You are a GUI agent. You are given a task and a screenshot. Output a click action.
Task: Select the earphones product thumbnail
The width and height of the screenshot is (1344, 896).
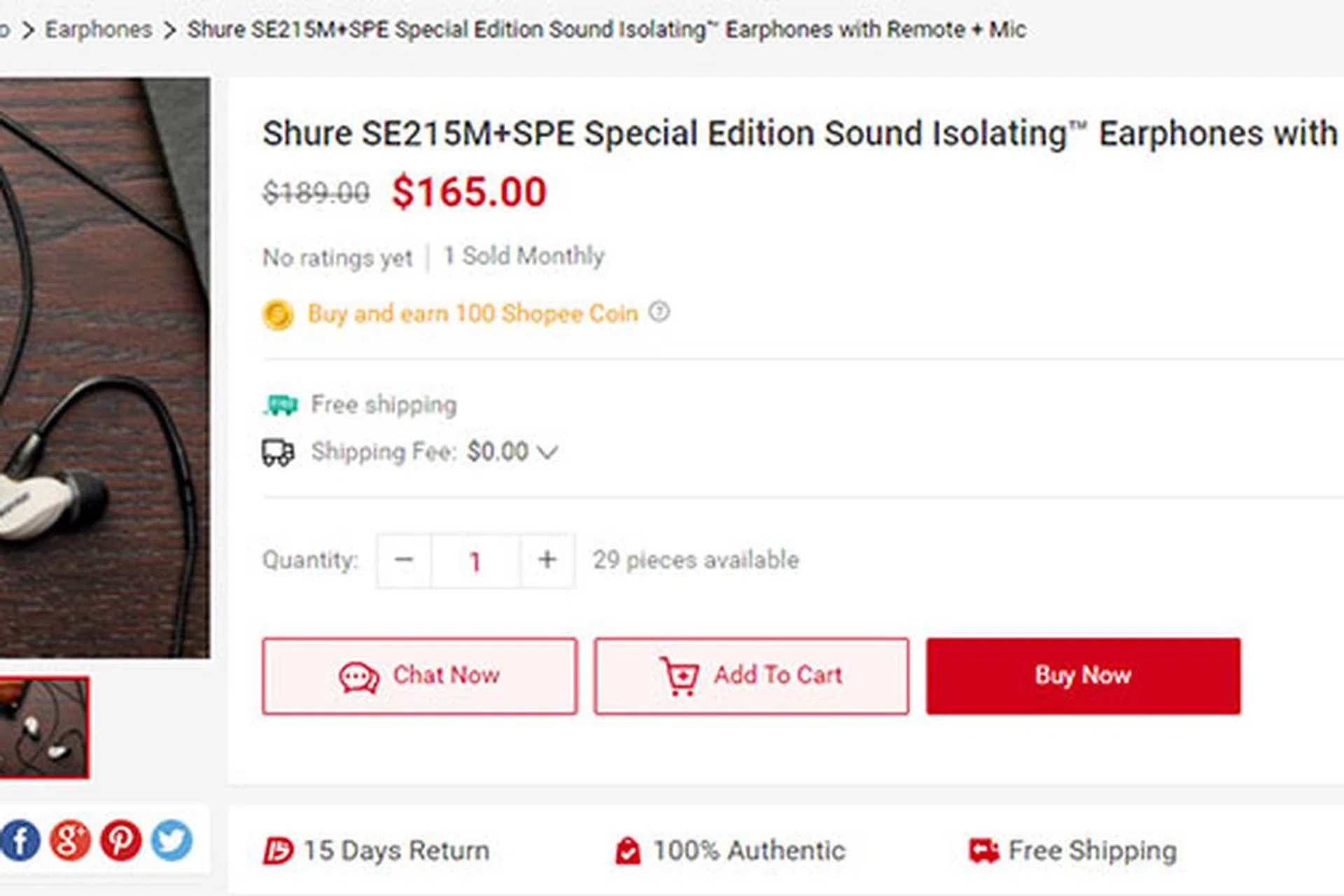point(43,728)
